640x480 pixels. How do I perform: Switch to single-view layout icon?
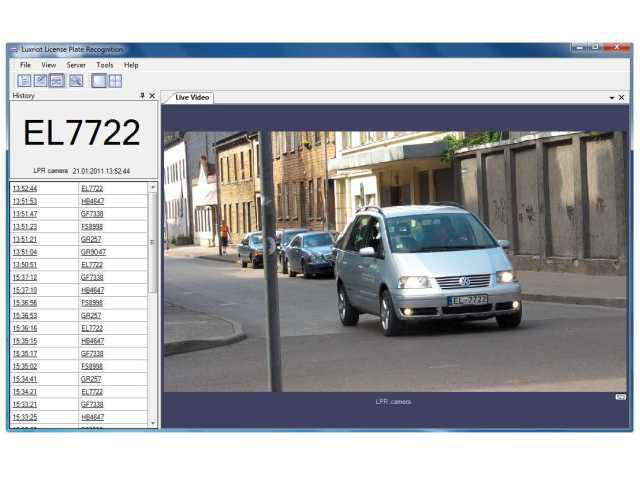coord(99,81)
